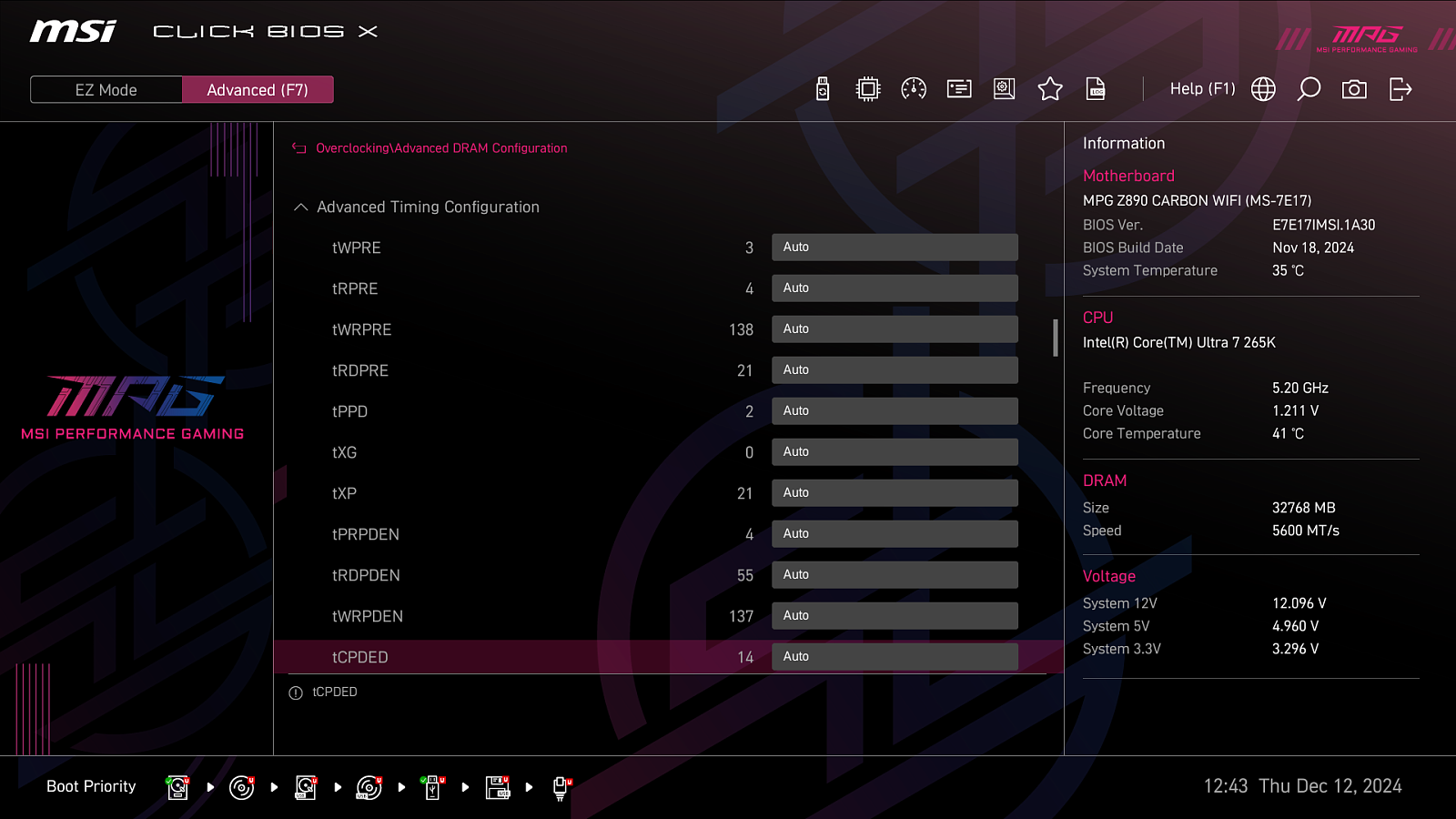Open the board explorer gear icon
The height and width of the screenshot is (819, 1456).
pos(1005,89)
